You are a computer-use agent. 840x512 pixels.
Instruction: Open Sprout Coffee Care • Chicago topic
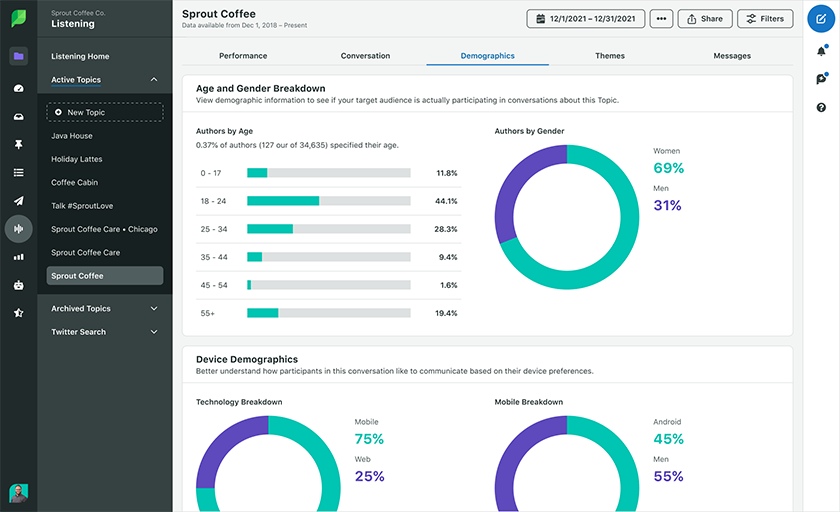click(x=104, y=229)
